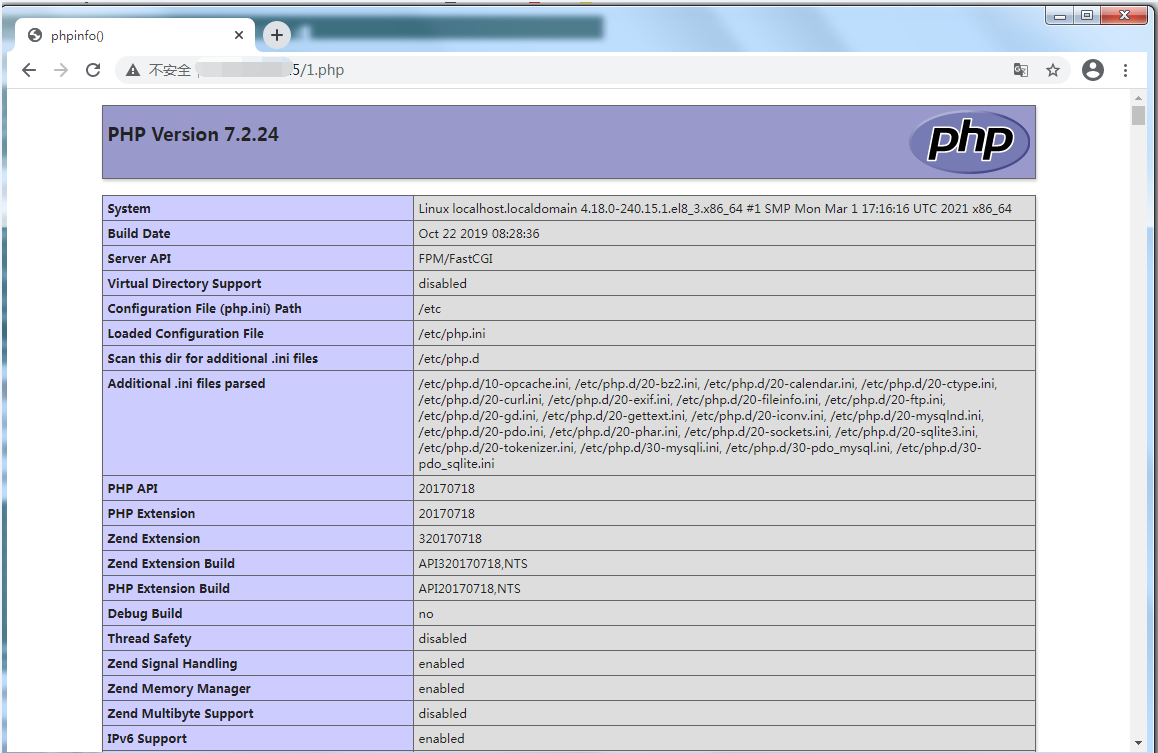Click the '/etc/php.ini' value
Viewport: 1158px width, 753px height.
point(451,334)
